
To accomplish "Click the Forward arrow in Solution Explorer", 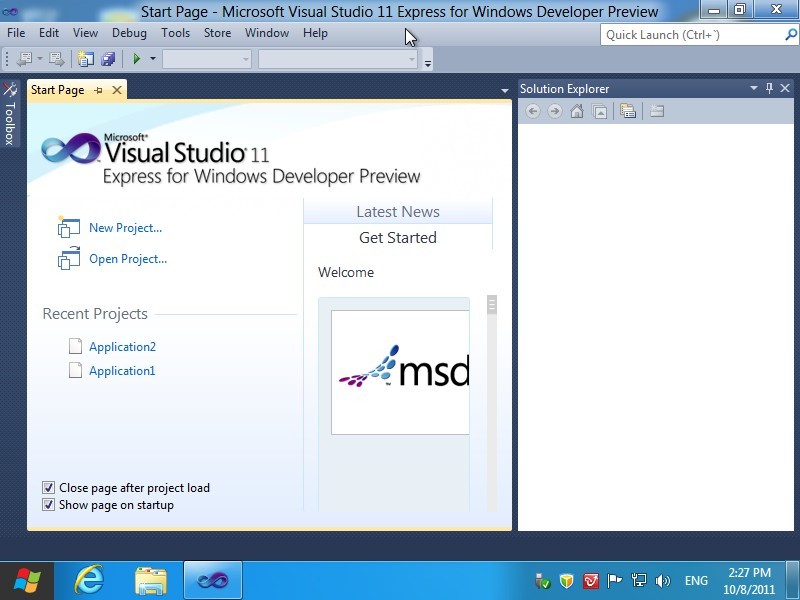I will pyautogui.click(x=555, y=111).
